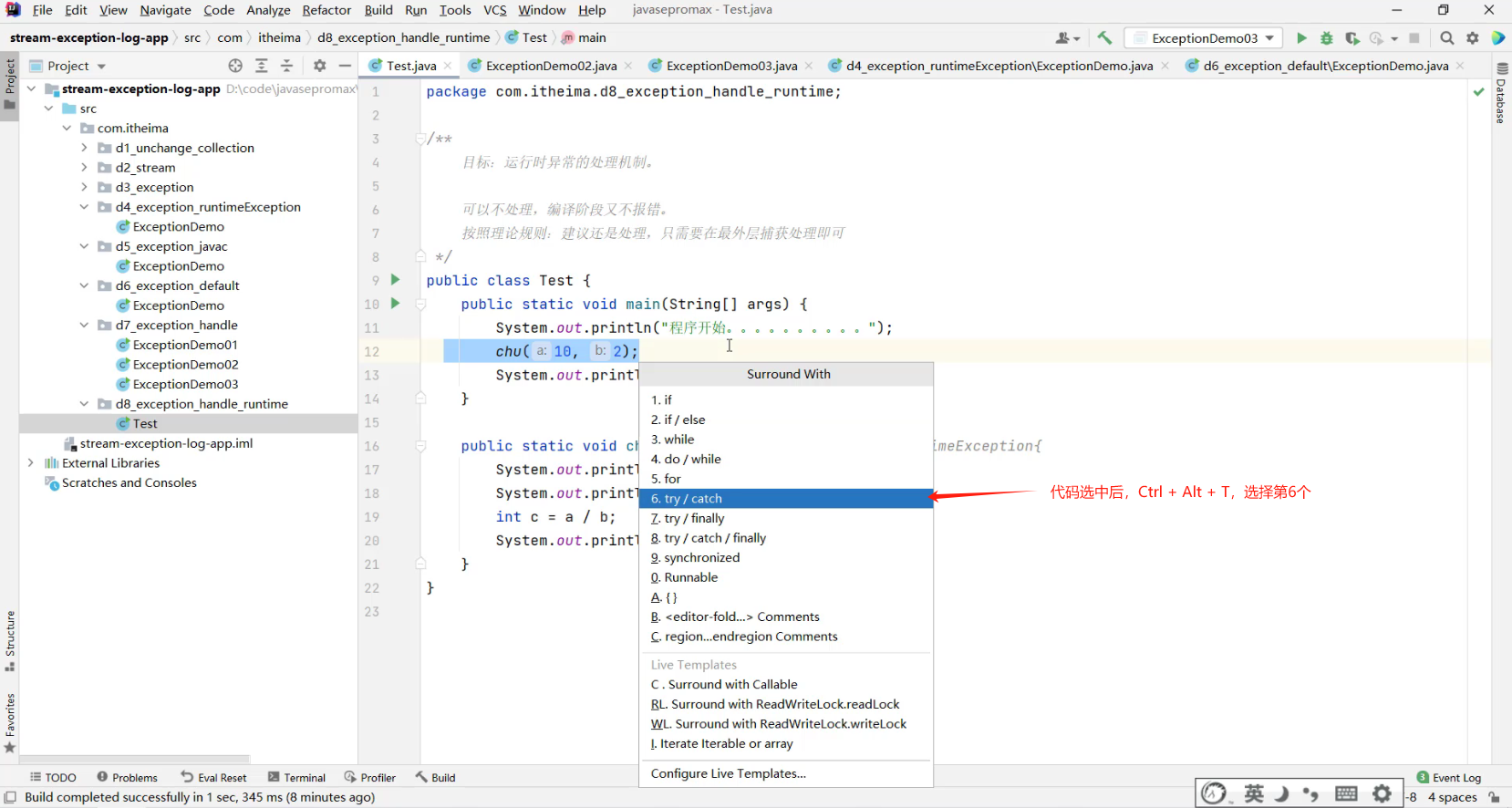Click the Project panel horizontal scrollbar

[135, 758]
